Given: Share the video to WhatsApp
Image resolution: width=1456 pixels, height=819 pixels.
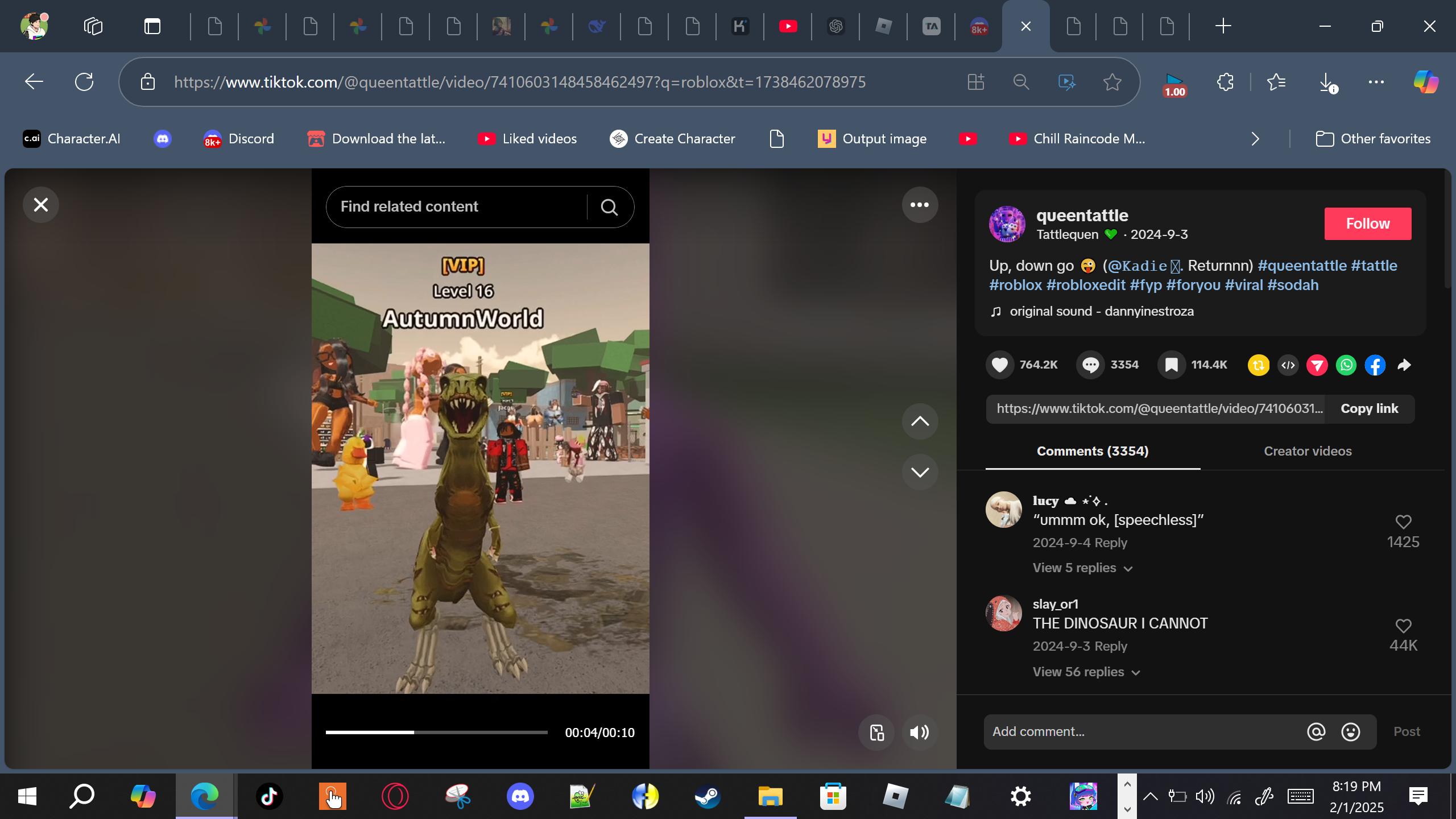Looking at the screenshot, I should [1346, 365].
